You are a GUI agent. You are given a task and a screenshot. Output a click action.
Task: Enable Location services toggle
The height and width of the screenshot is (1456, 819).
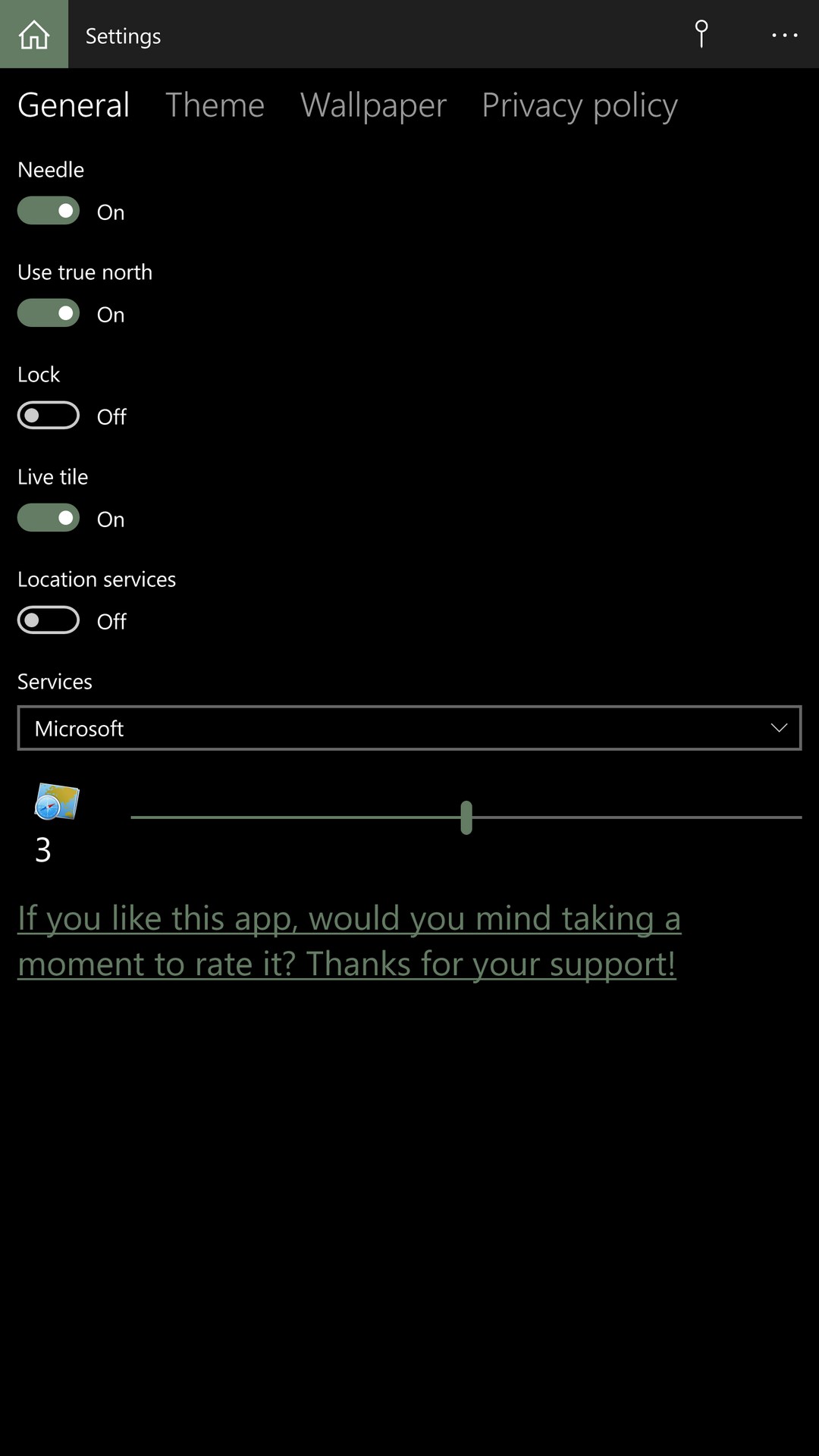click(49, 620)
